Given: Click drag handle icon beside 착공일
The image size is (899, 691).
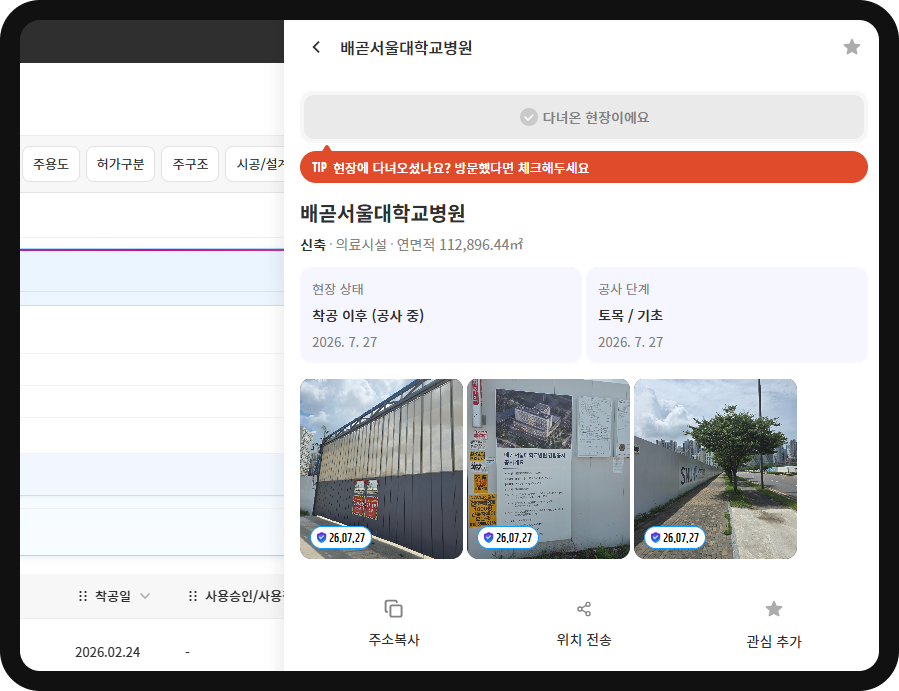Looking at the screenshot, I should (x=83, y=596).
